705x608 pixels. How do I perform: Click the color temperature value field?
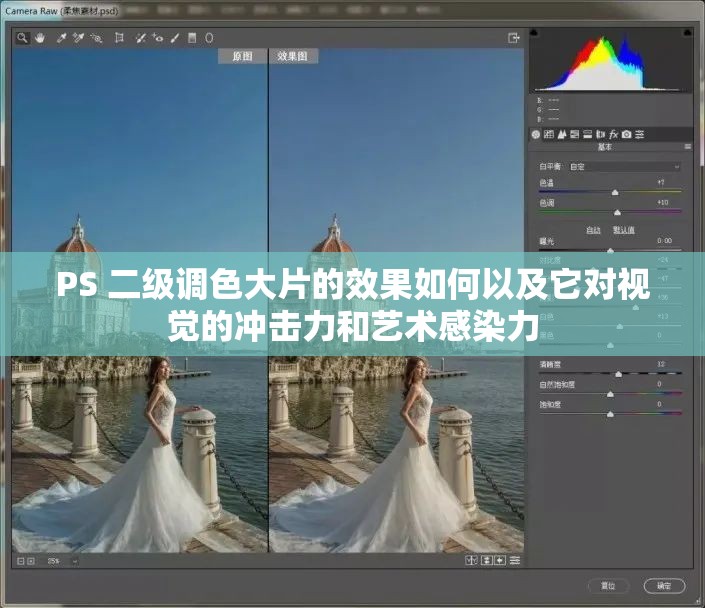point(661,183)
